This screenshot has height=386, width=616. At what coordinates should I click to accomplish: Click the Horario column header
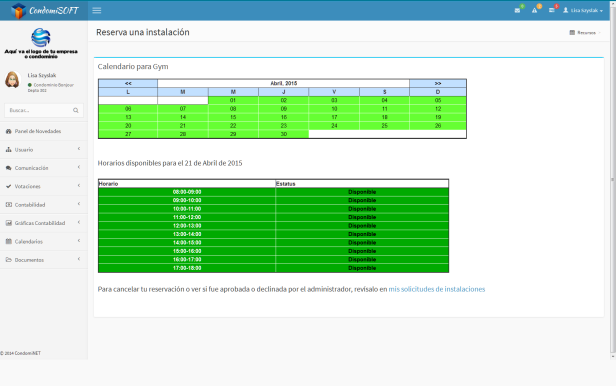187,184
